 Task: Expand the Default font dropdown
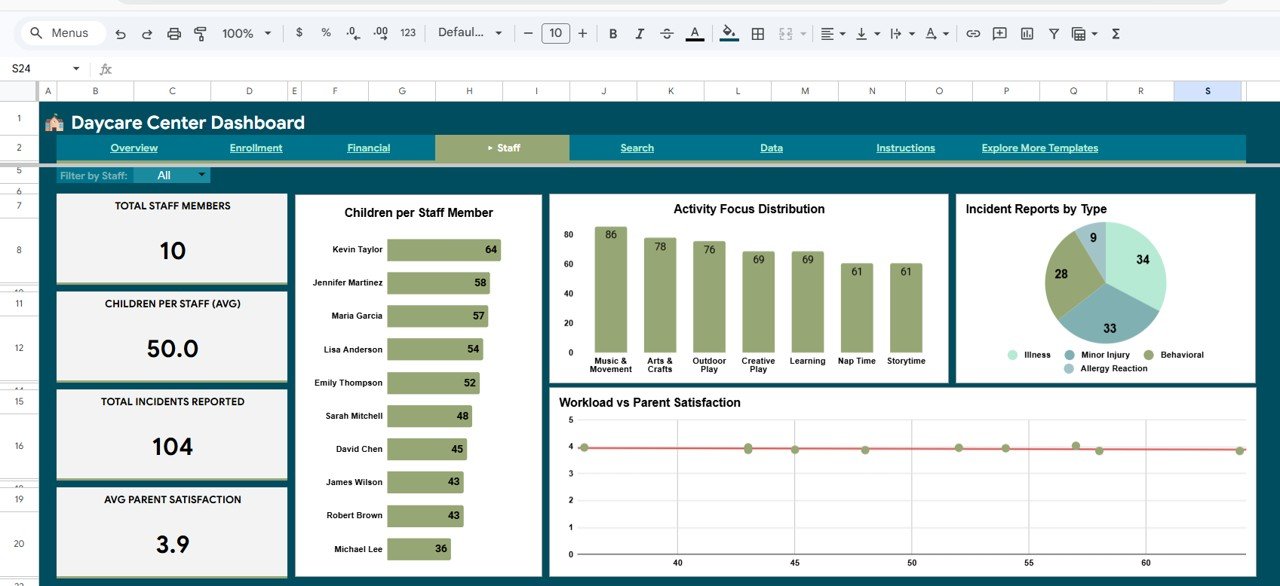point(470,33)
